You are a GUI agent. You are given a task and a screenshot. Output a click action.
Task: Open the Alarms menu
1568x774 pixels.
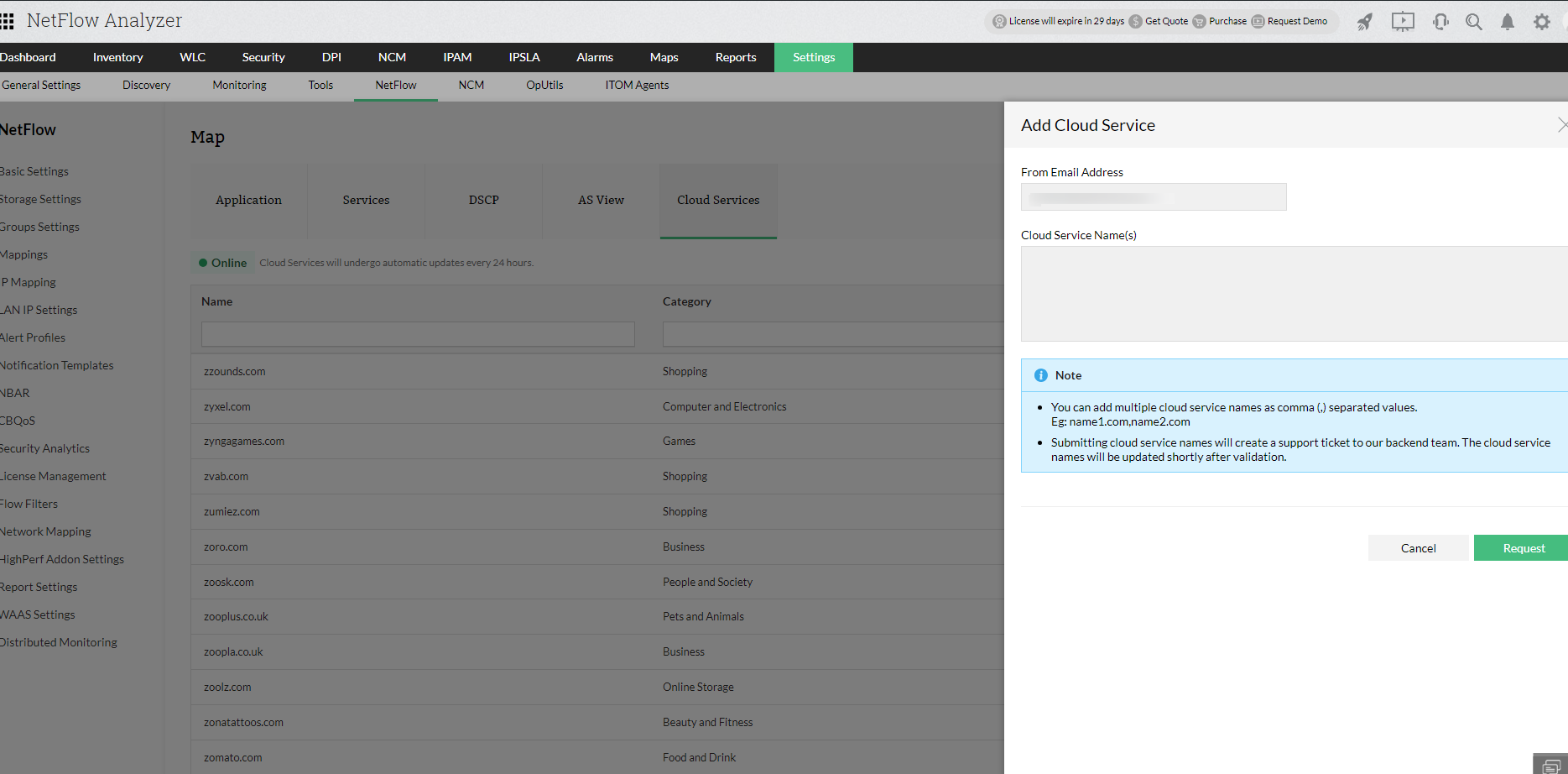tap(595, 57)
